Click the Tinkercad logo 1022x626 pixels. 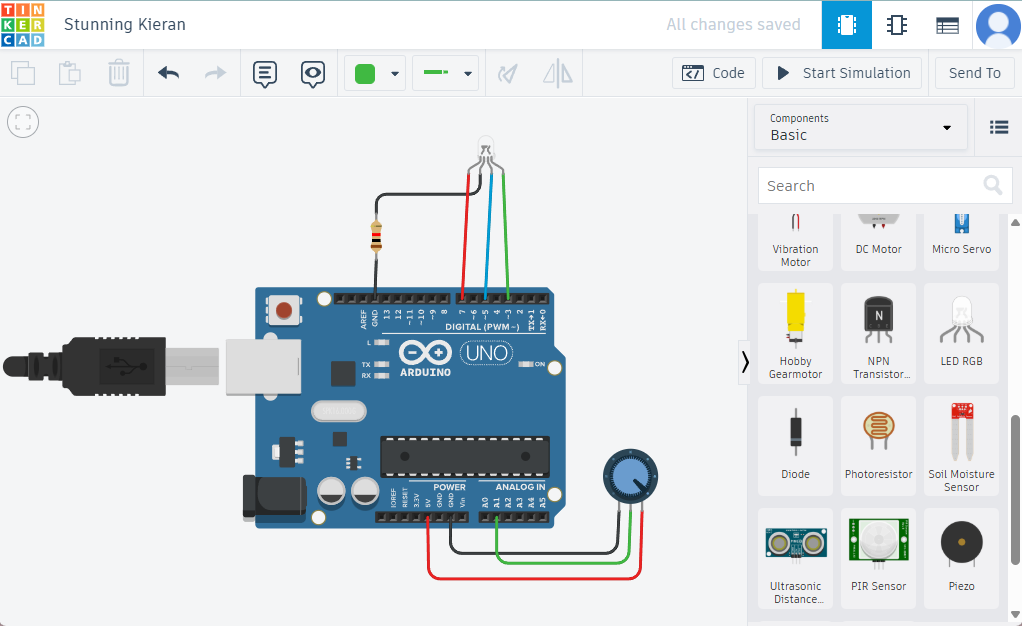pos(23,24)
